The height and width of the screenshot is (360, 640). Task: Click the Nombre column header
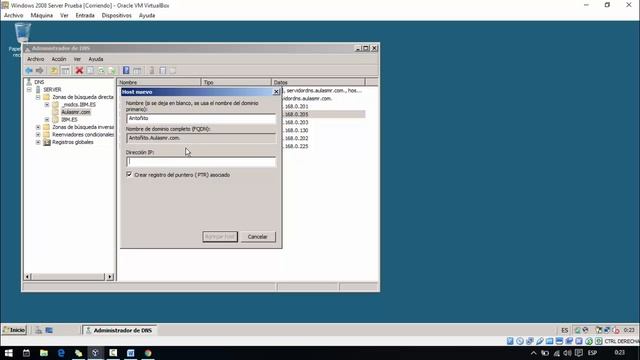pos(159,82)
